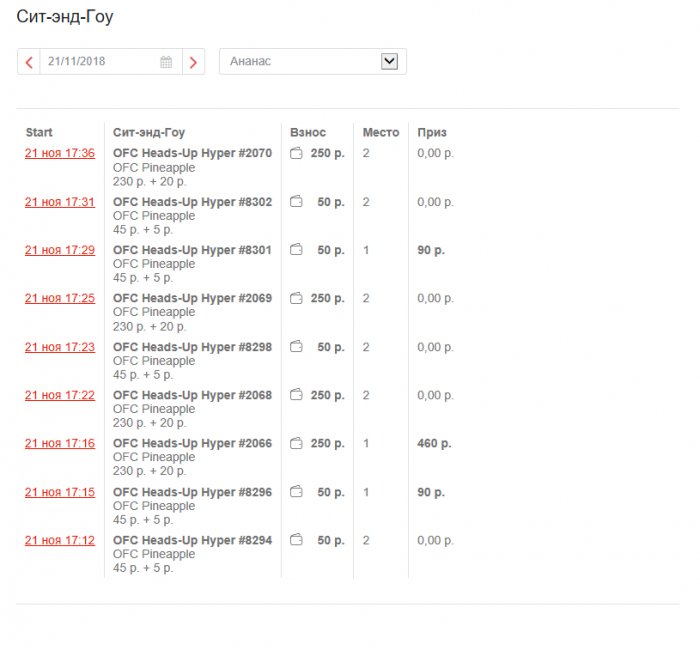Click place value 2 in #2068 row
This screenshot has width=700, height=650.
[366, 395]
